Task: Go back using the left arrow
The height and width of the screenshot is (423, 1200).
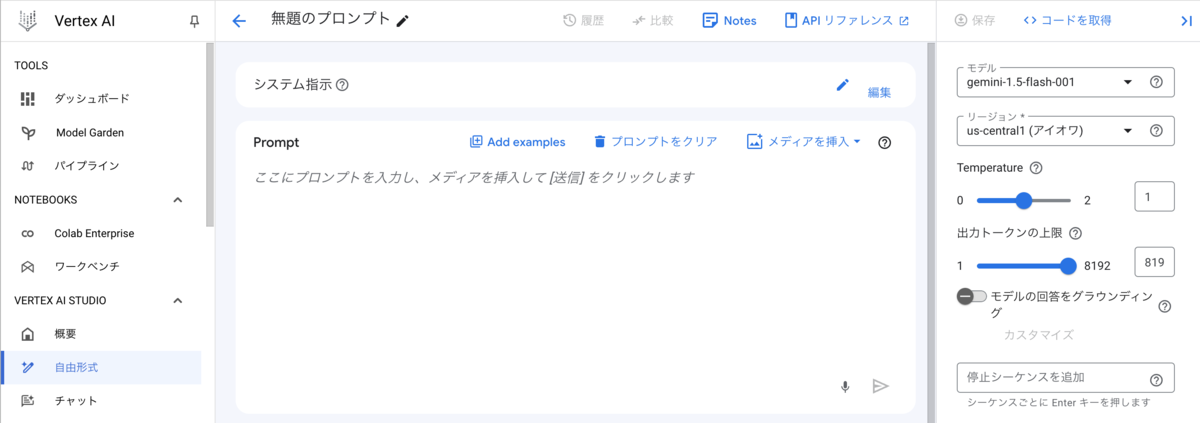Action: [x=238, y=21]
